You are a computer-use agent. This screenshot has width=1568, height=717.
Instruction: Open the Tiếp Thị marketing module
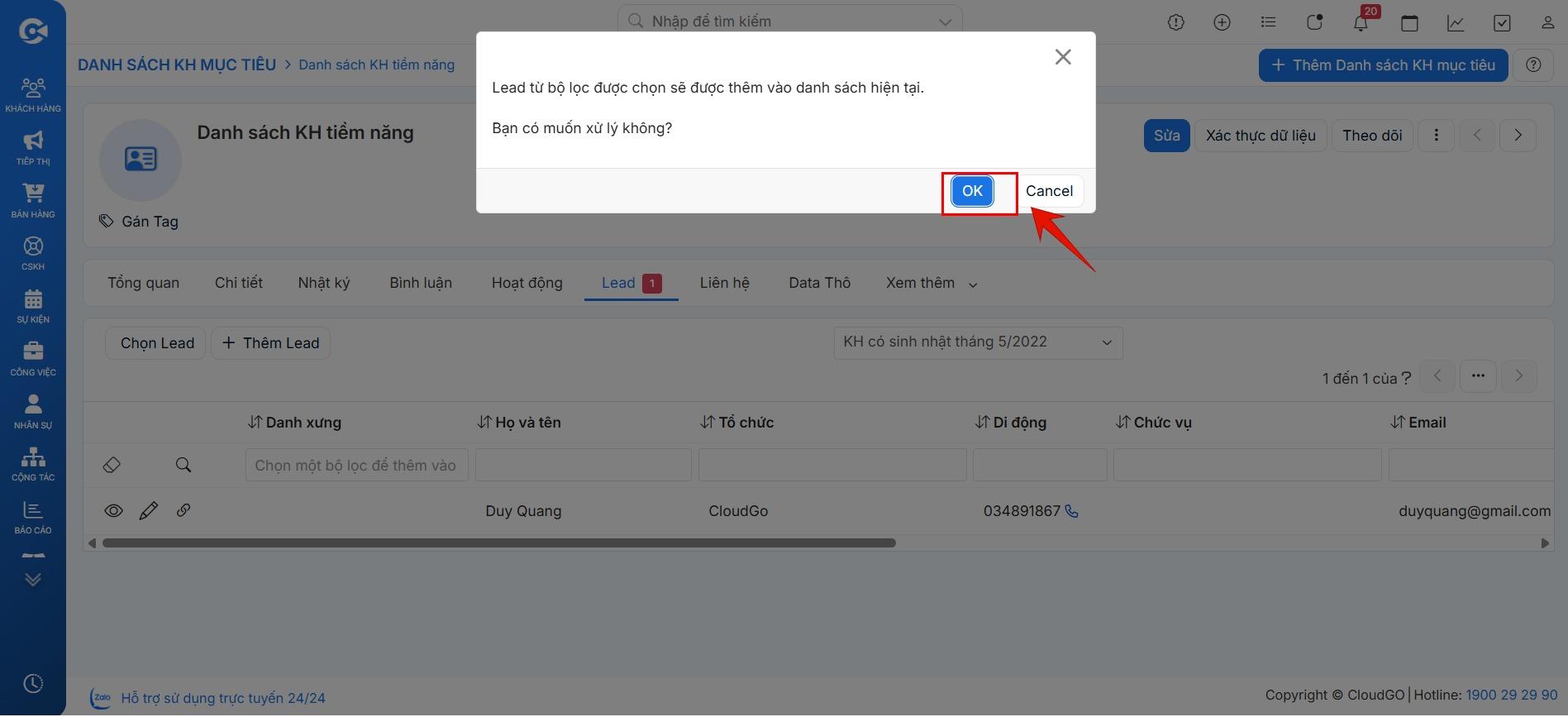click(33, 148)
